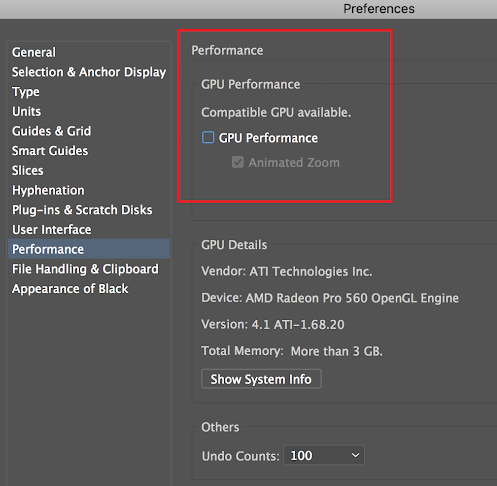497x486 pixels.
Task: Click the Undo Counts chevron arrow
Action: [355, 455]
